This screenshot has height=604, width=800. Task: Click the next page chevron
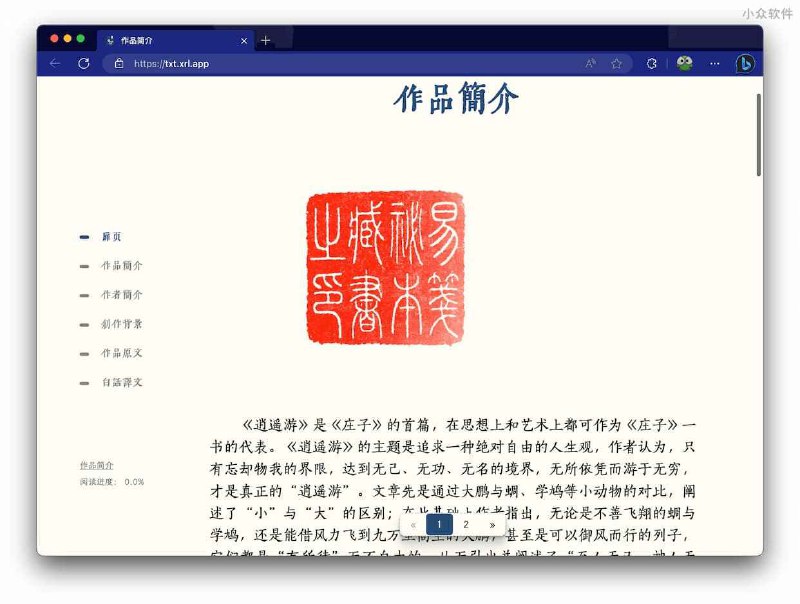(x=493, y=524)
